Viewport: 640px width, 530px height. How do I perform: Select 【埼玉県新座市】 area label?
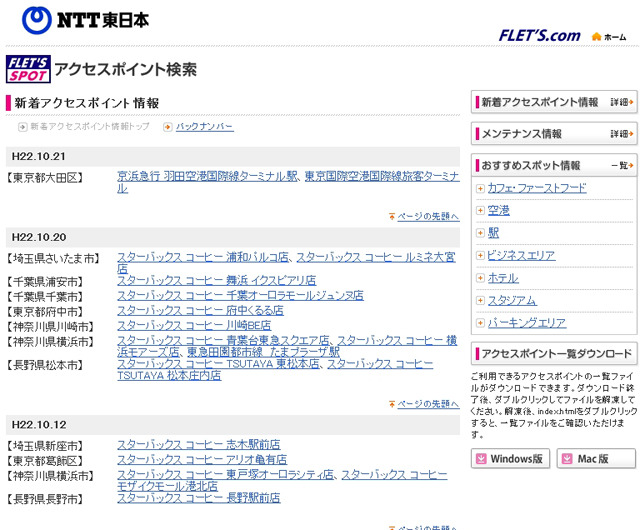click(x=45, y=446)
